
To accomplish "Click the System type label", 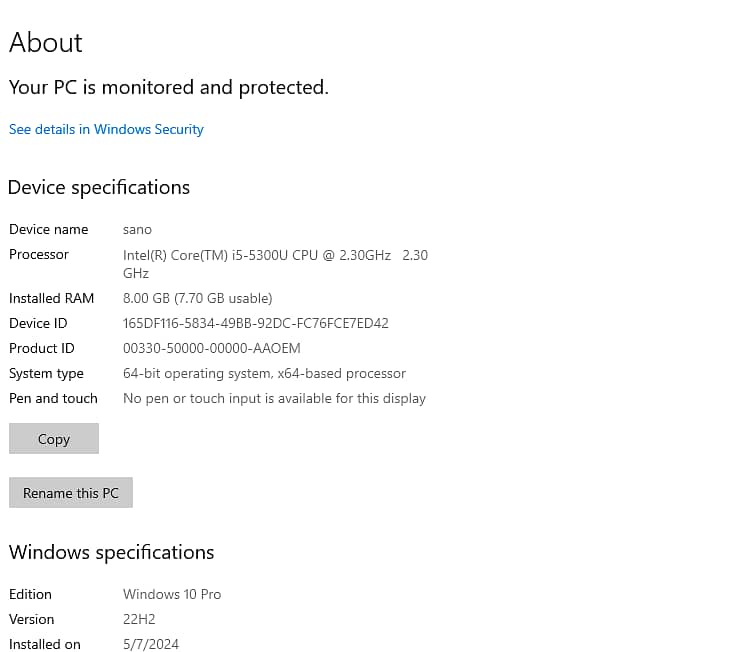I will pyautogui.click(x=46, y=373).
